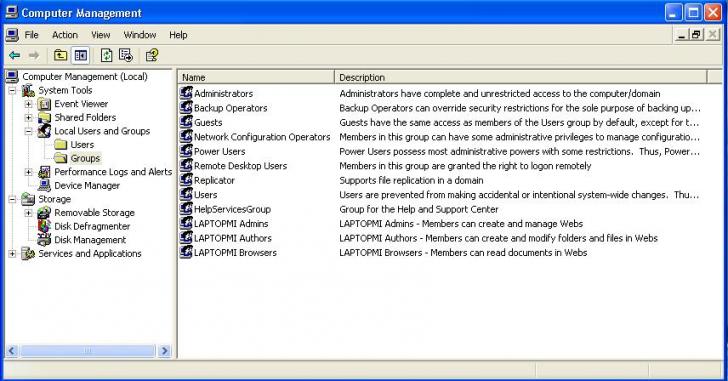
Task: Click the Replicator group icon
Action: tap(187, 180)
